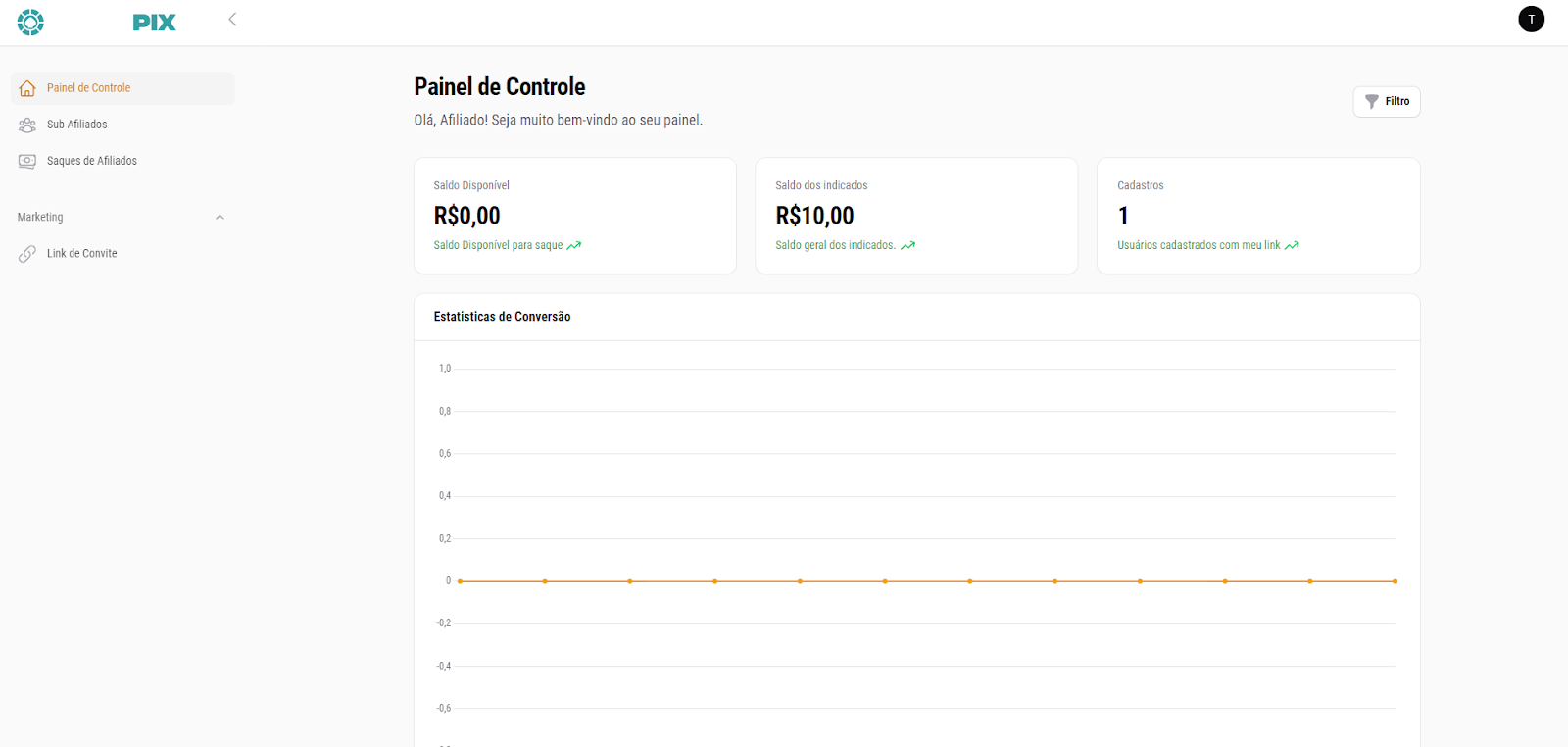Open the user avatar menu
Screen dimensions: 1568x747
tap(1531, 20)
